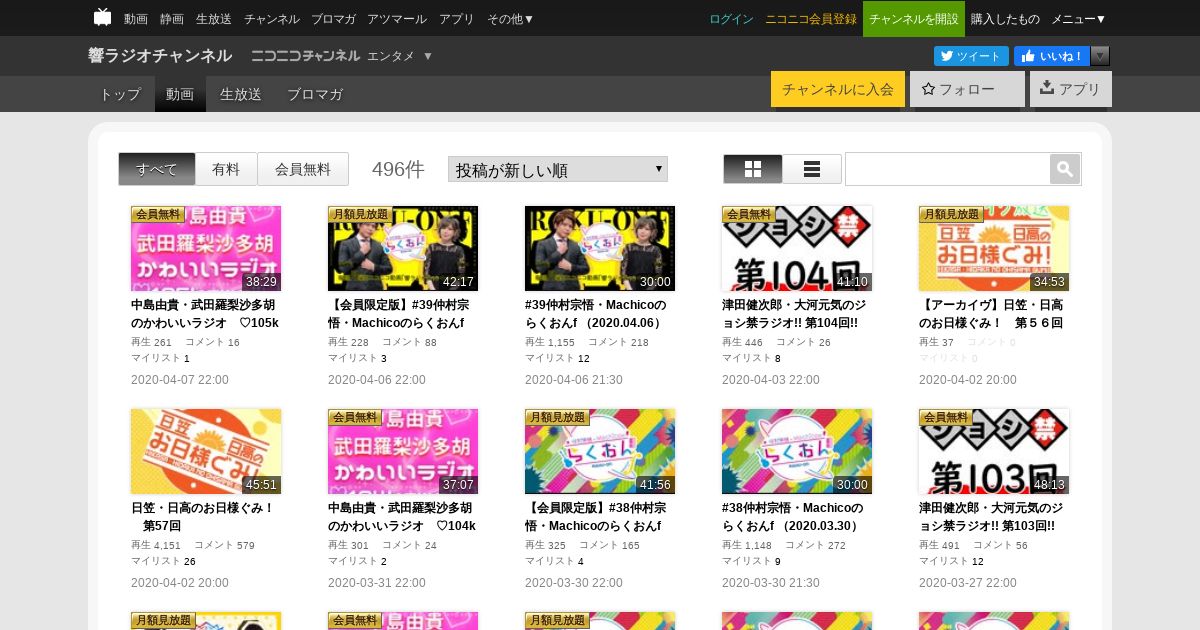Click アツマール in the top navigation bar
Image resolution: width=1200 pixels, height=630 pixels.
pos(397,19)
